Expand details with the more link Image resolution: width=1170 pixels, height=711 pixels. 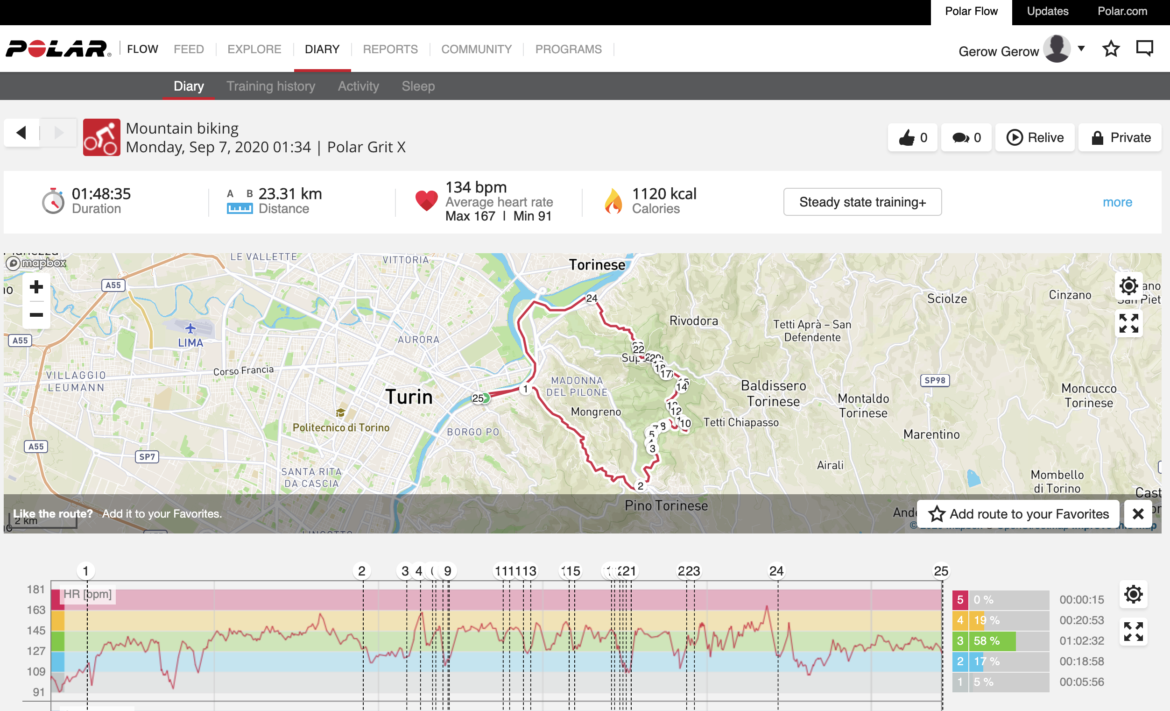(x=1117, y=202)
